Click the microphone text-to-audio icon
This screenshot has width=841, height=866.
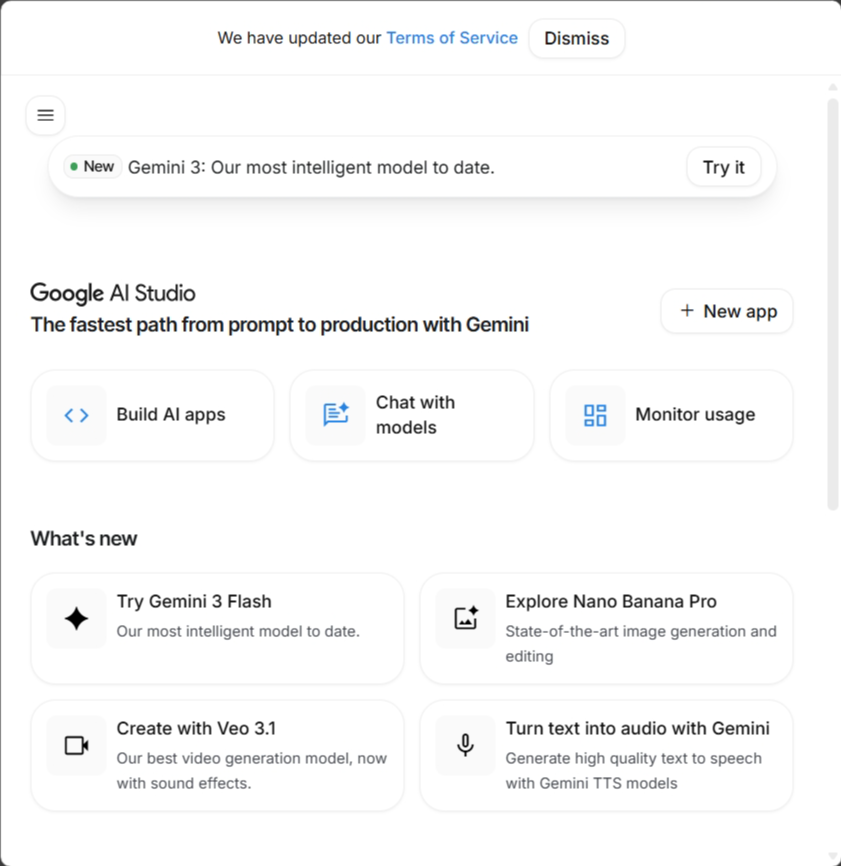pos(465,745)
